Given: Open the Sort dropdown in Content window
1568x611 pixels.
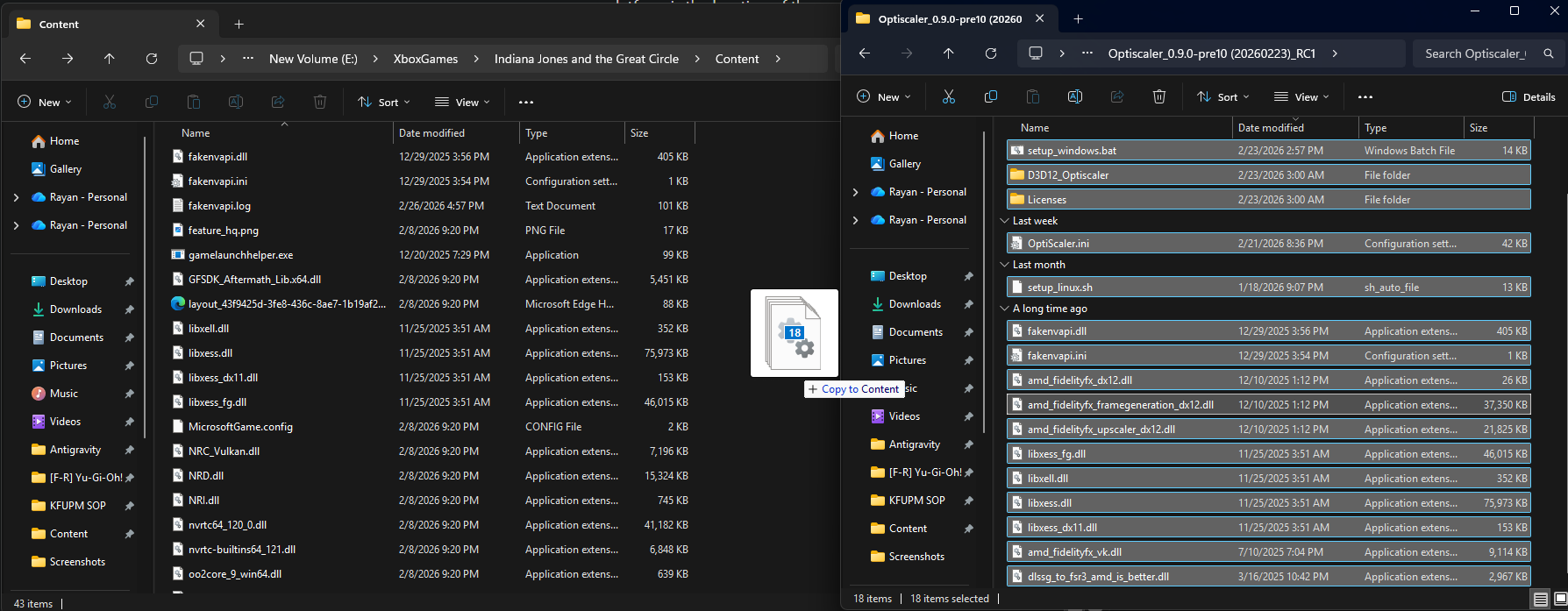Looking at the screenshot, I should (x=381, y=103).
